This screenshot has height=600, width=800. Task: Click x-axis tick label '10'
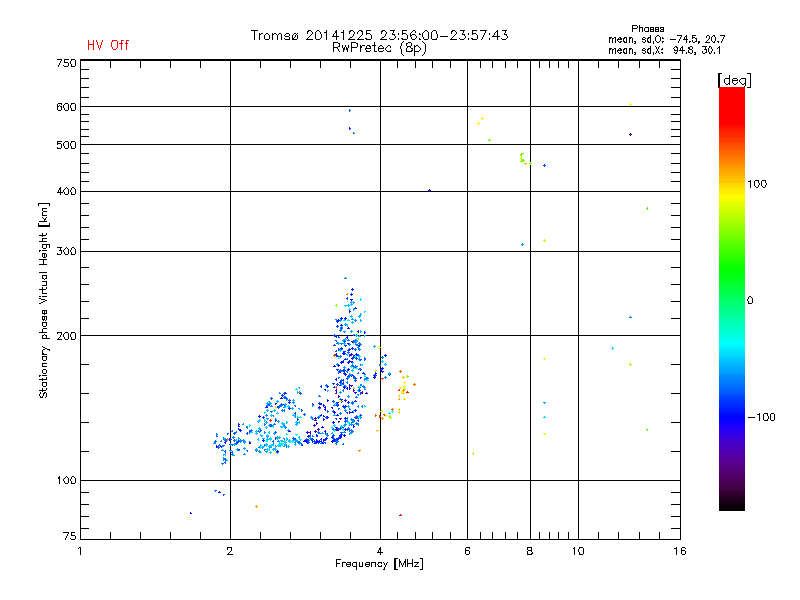(x=578, y=551)
